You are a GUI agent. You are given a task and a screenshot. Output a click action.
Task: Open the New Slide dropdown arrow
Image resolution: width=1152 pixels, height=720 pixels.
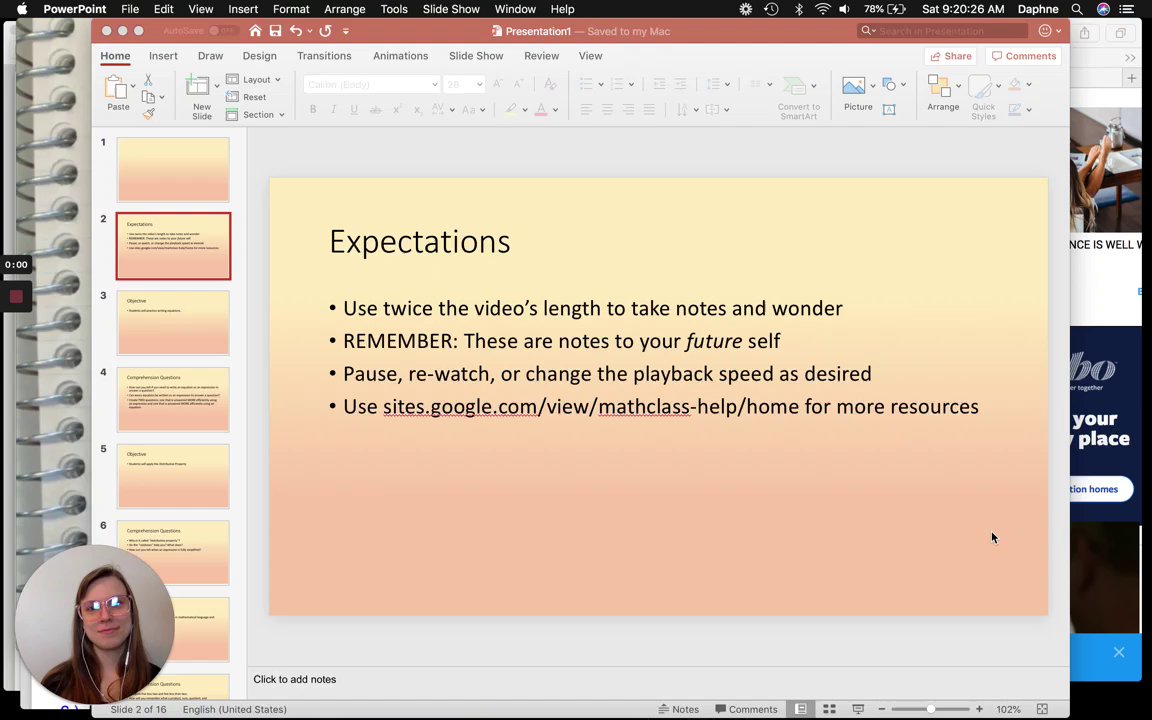tap(217, 86)
